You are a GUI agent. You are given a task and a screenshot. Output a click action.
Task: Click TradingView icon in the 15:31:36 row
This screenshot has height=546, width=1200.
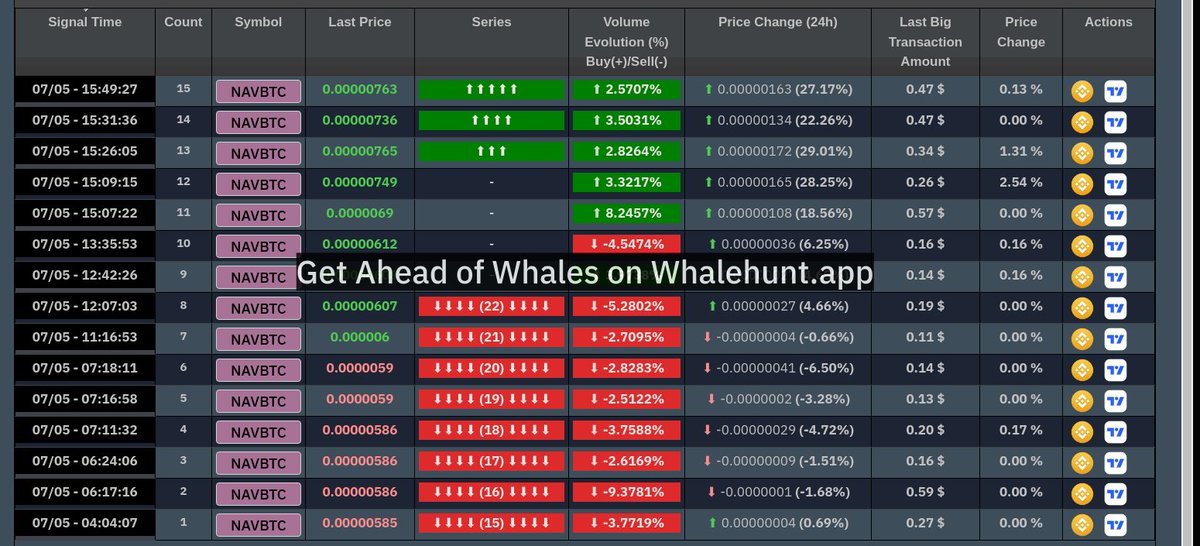coord(1115,122)
